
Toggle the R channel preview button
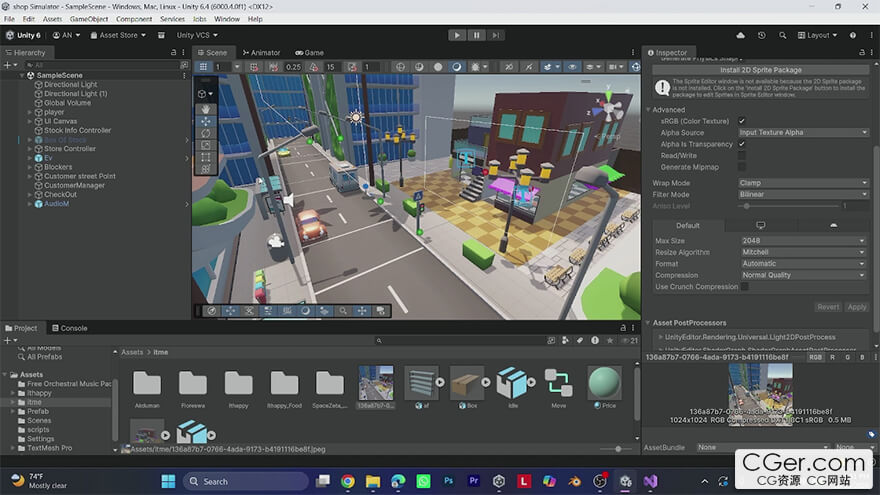832,357
